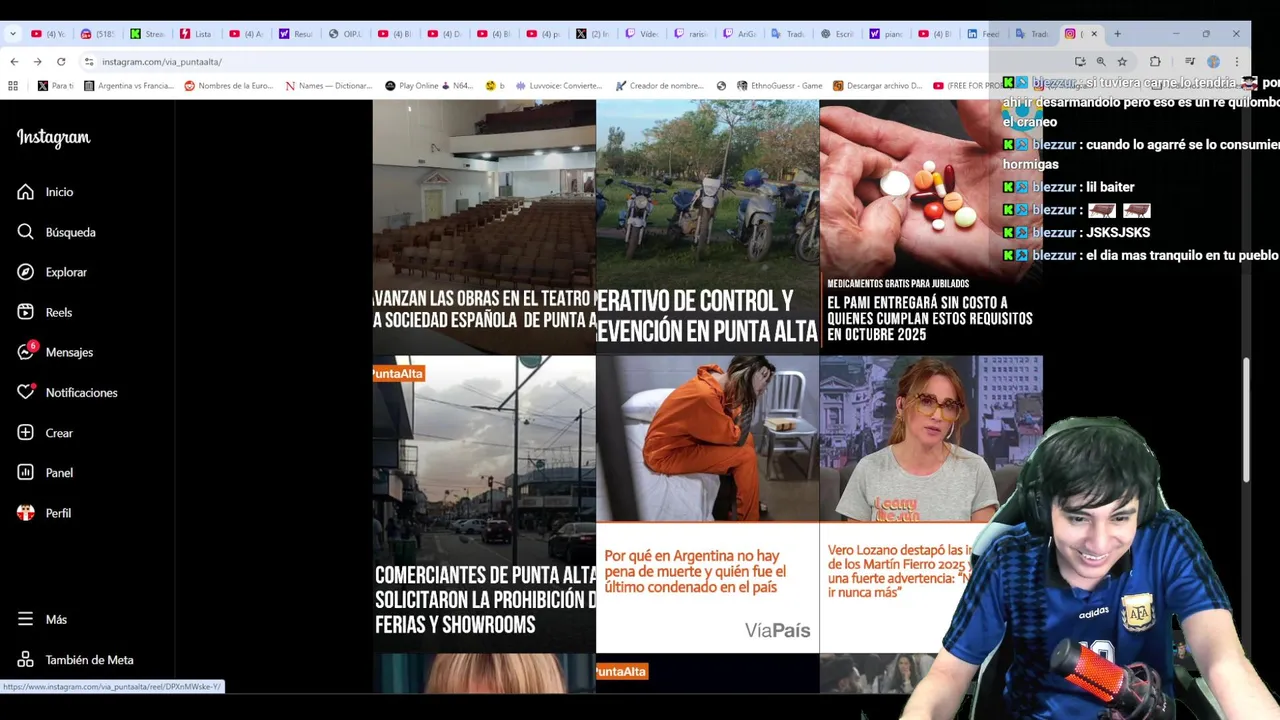Viewport: 1280px width, 720px height.
Task: Open 'Comerciantes de Punta Alta' post
Action: [x=484, y=504]
